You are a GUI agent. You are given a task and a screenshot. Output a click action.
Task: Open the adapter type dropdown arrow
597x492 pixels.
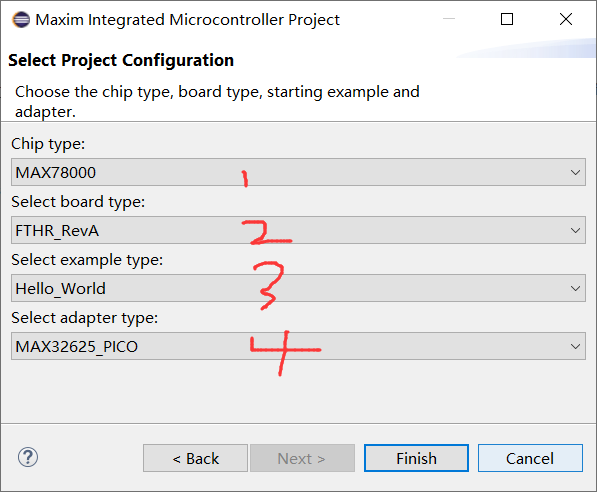pos(575,346)
